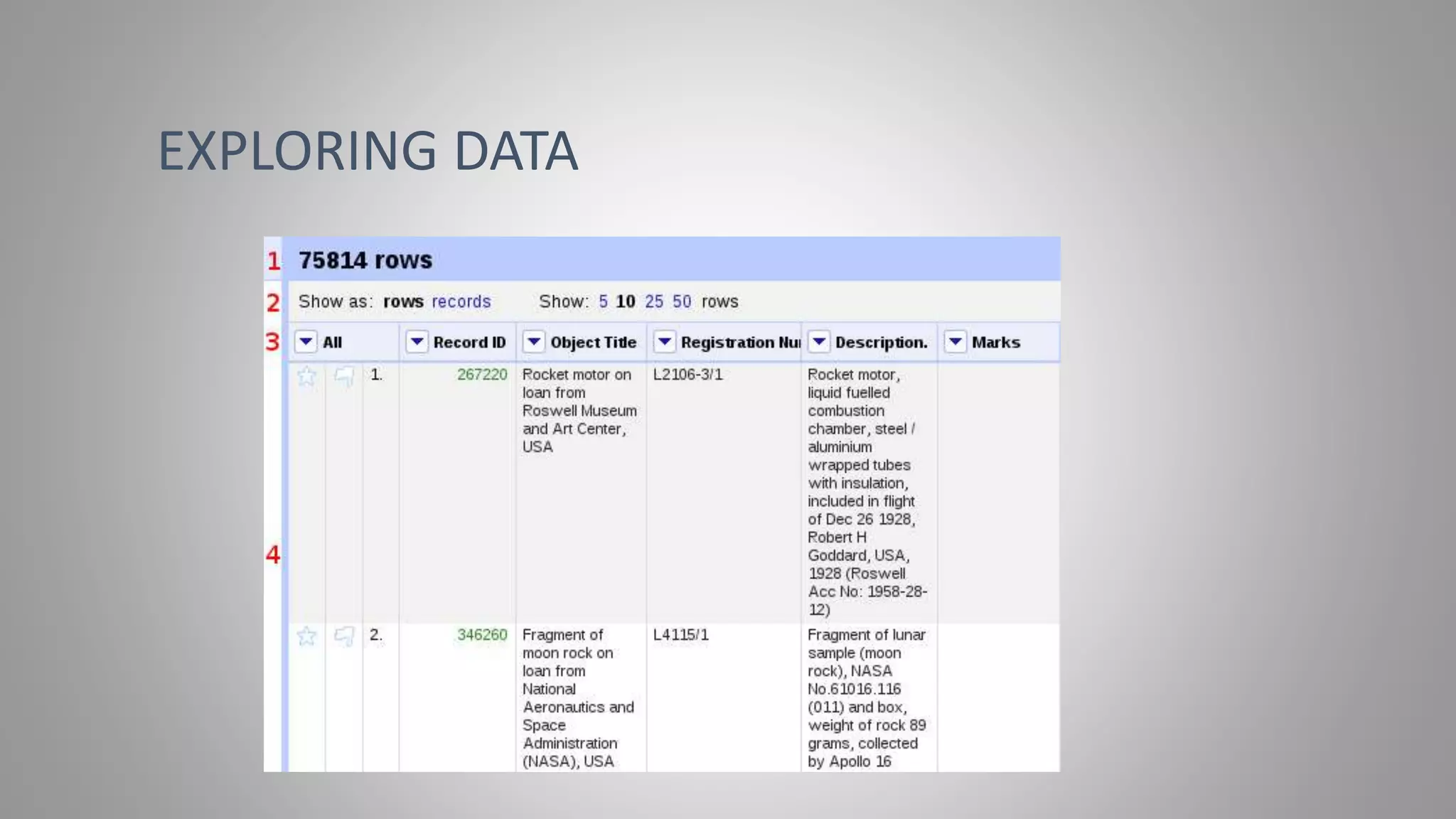Viewport: 1456px width, 819px height.
Task: Click the 75814 rows count heading
Action: click(x=365, y=260)
